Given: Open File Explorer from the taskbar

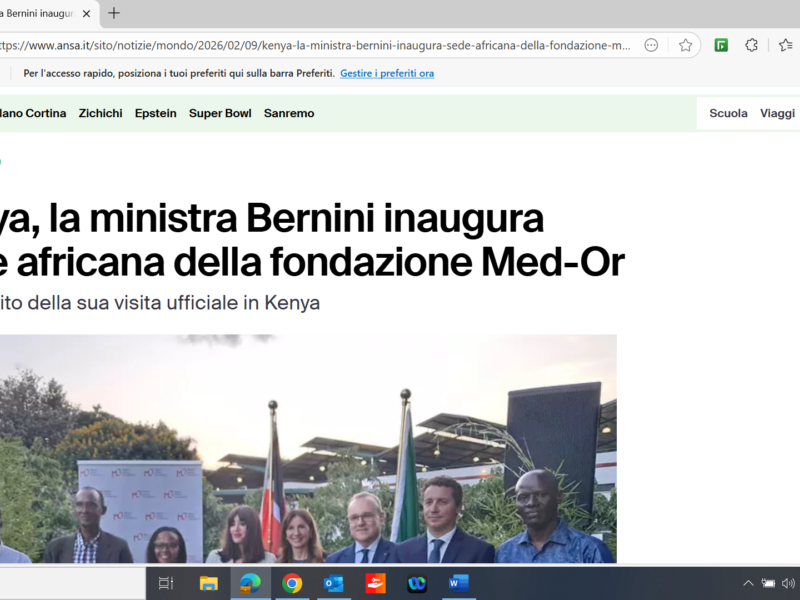Looking at the screenshot, I should click(207, 583).
